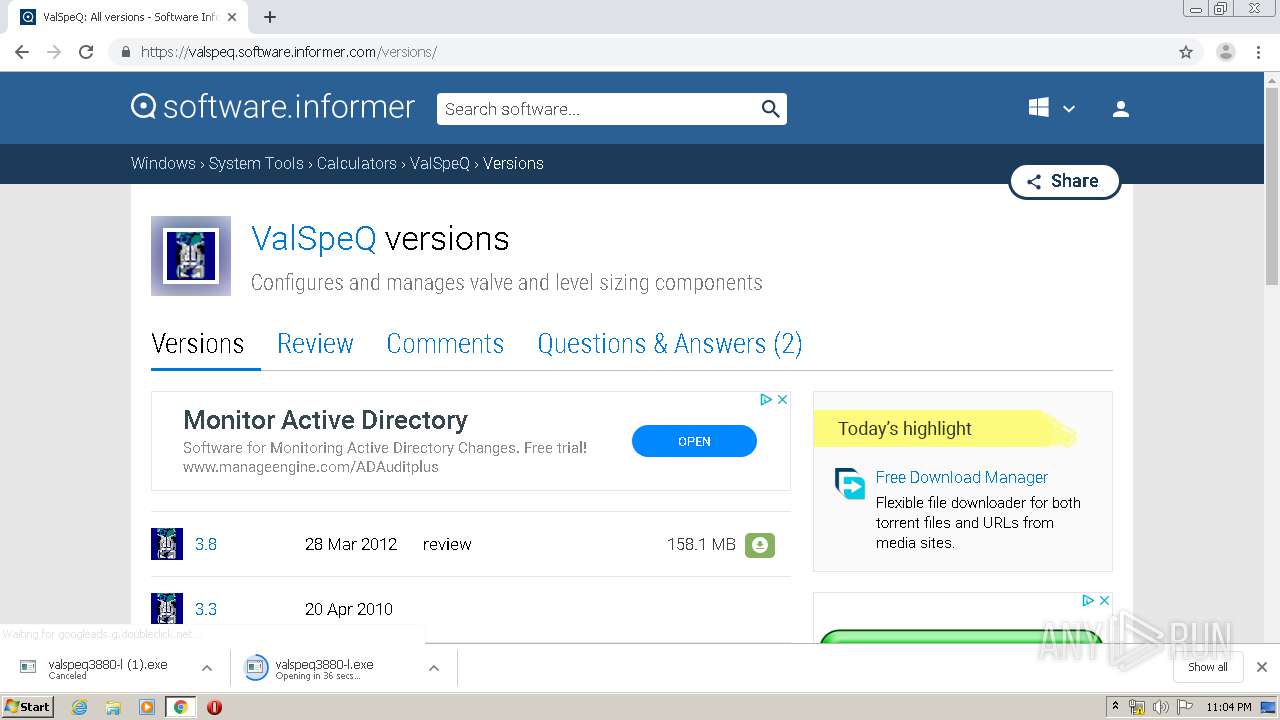Switch to the Comments tab
This screenshot has width=1280, height=720.
tap(445, 344)
